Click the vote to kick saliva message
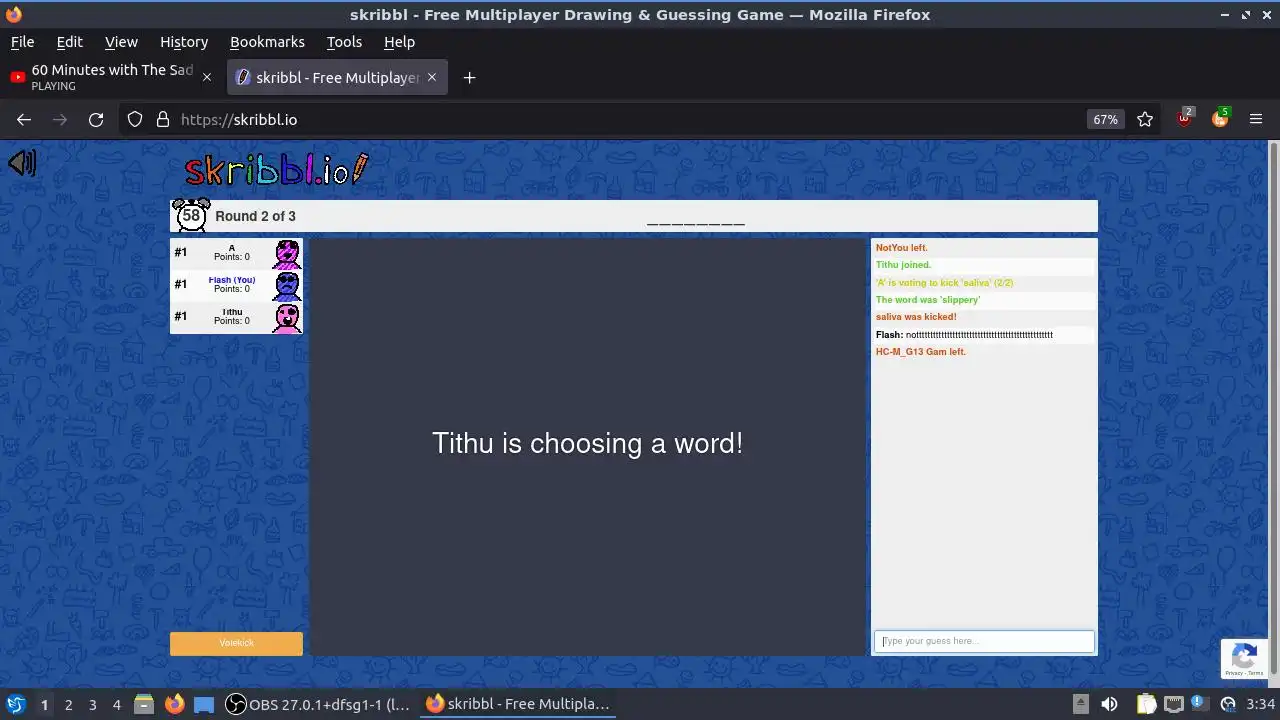The width and height of the screenshot is (1280, 720). click(x=944, y=283)
